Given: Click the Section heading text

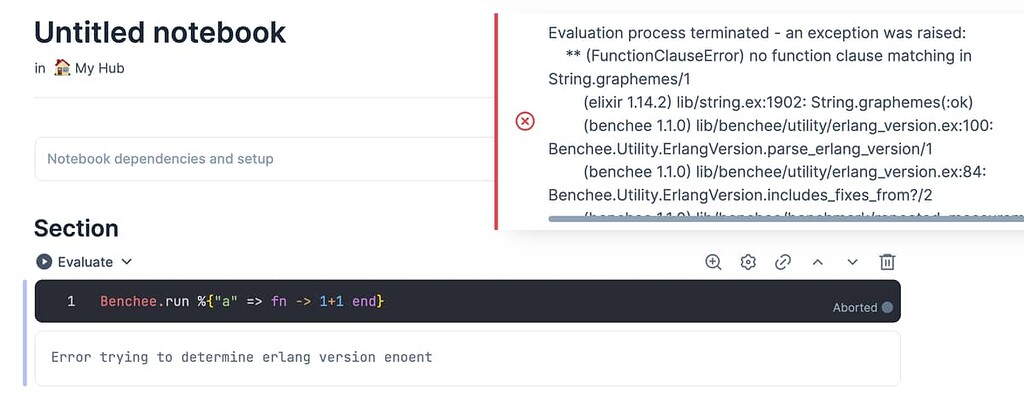Looking at the screenshot, I should tap(76, 229).
